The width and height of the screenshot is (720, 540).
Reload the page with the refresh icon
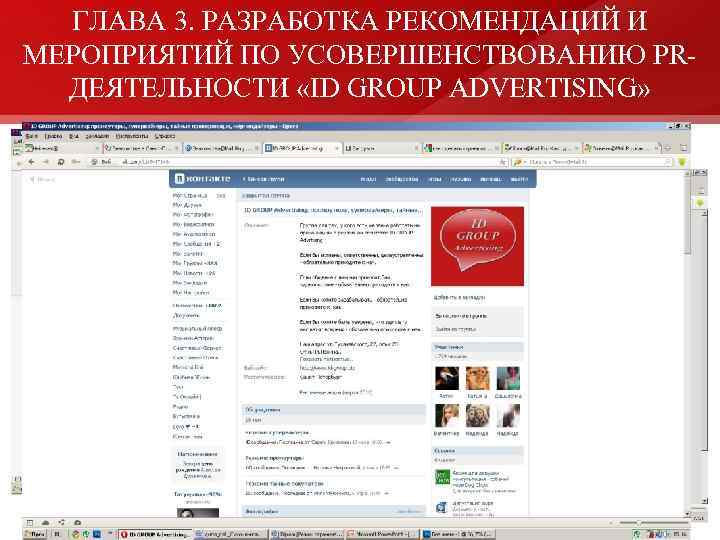coord(61,162)
